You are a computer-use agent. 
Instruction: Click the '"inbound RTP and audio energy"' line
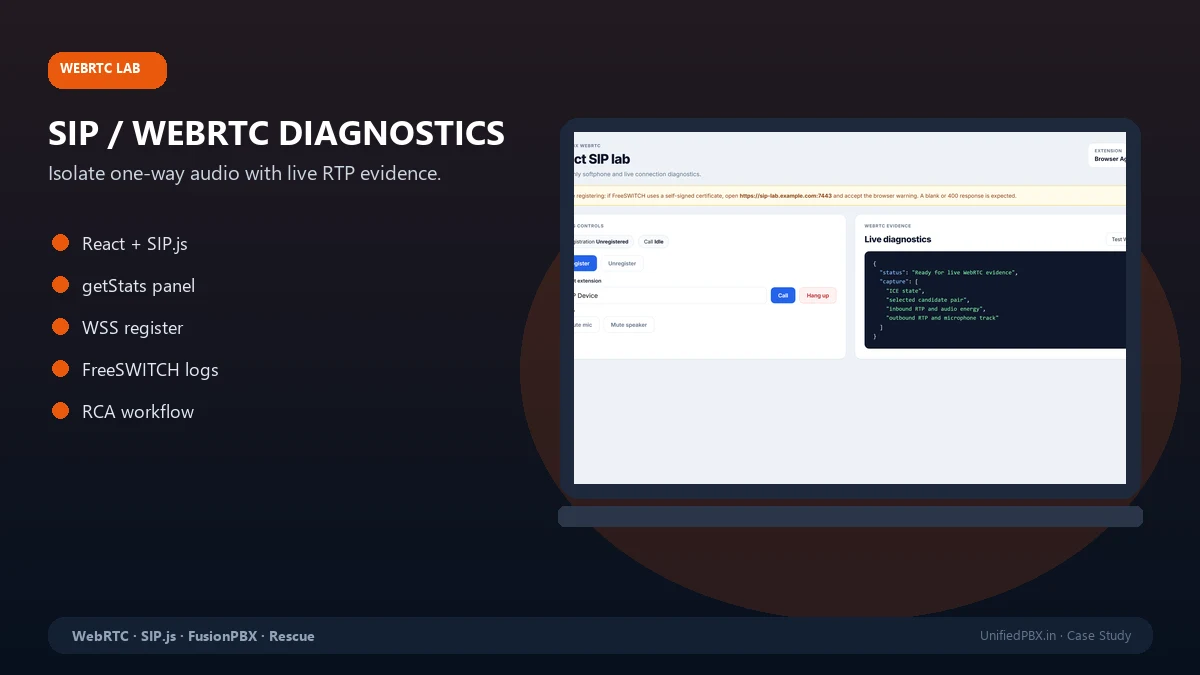(x=935, y=309)
